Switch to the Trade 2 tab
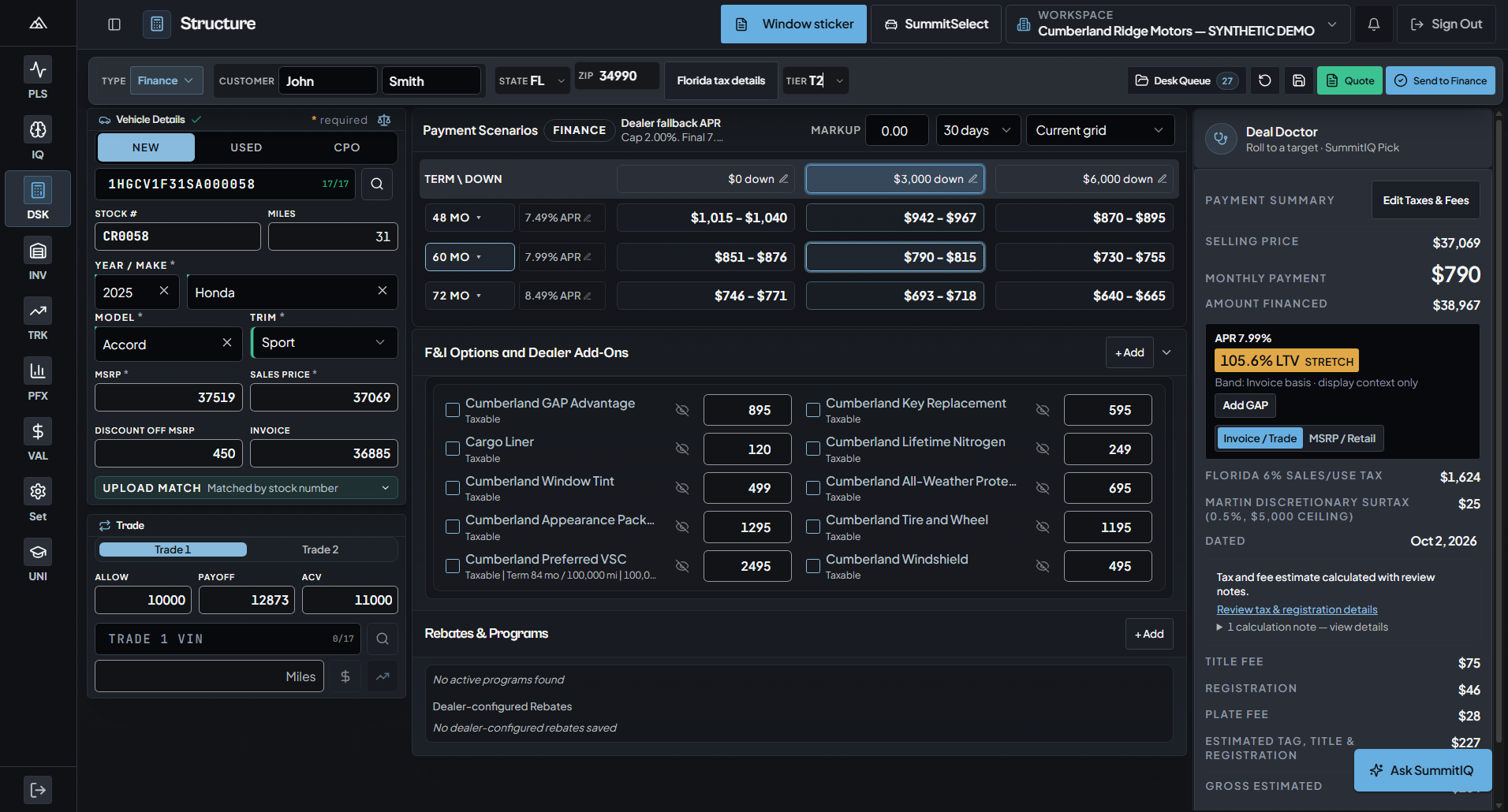The width and height of the screenshot is (1508, 812). pos(320,549)
